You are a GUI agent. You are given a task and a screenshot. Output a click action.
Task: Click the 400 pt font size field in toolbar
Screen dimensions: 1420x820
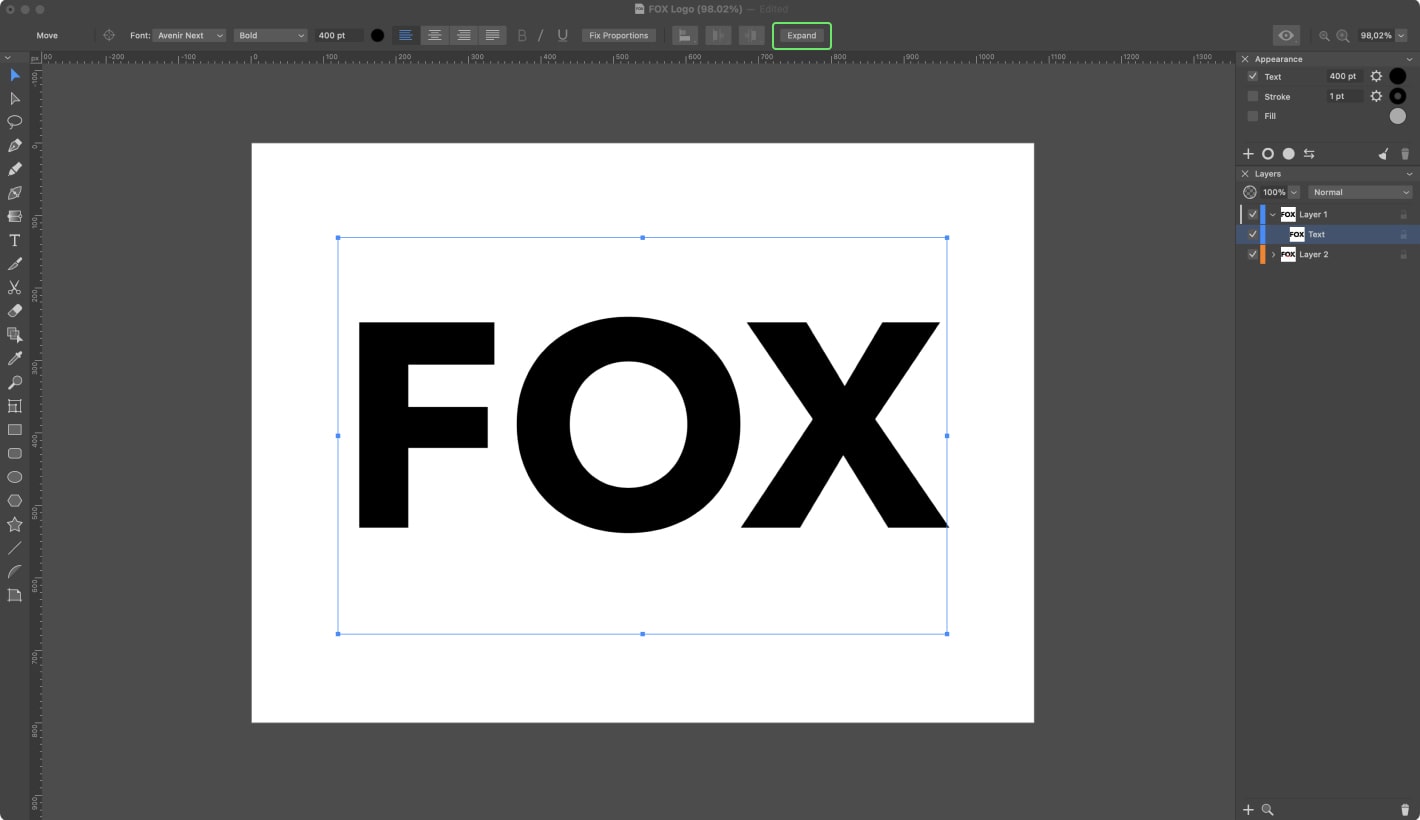(x=338, y=35)
